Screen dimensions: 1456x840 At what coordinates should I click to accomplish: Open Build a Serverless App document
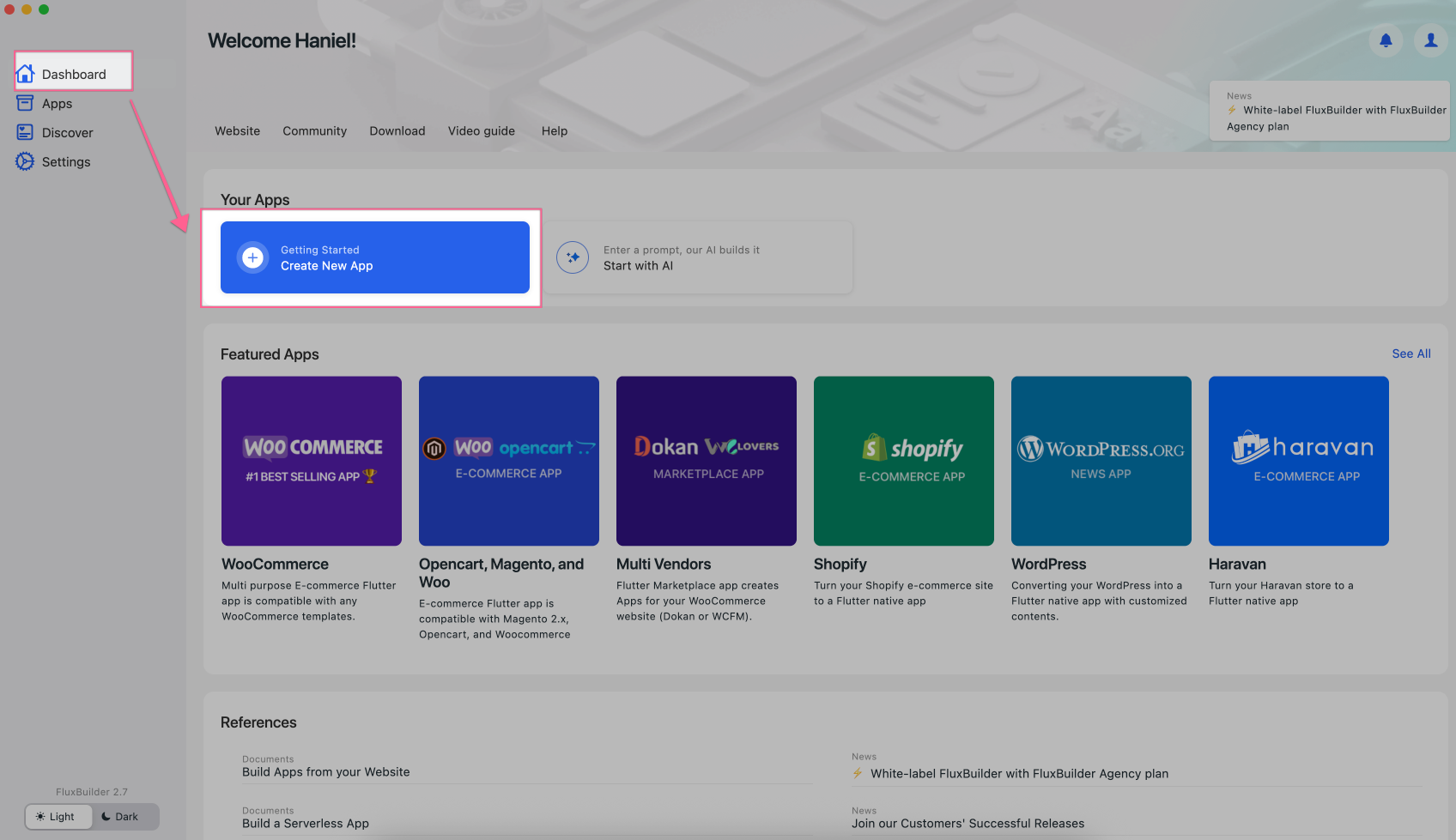click(x=306, y=824)
